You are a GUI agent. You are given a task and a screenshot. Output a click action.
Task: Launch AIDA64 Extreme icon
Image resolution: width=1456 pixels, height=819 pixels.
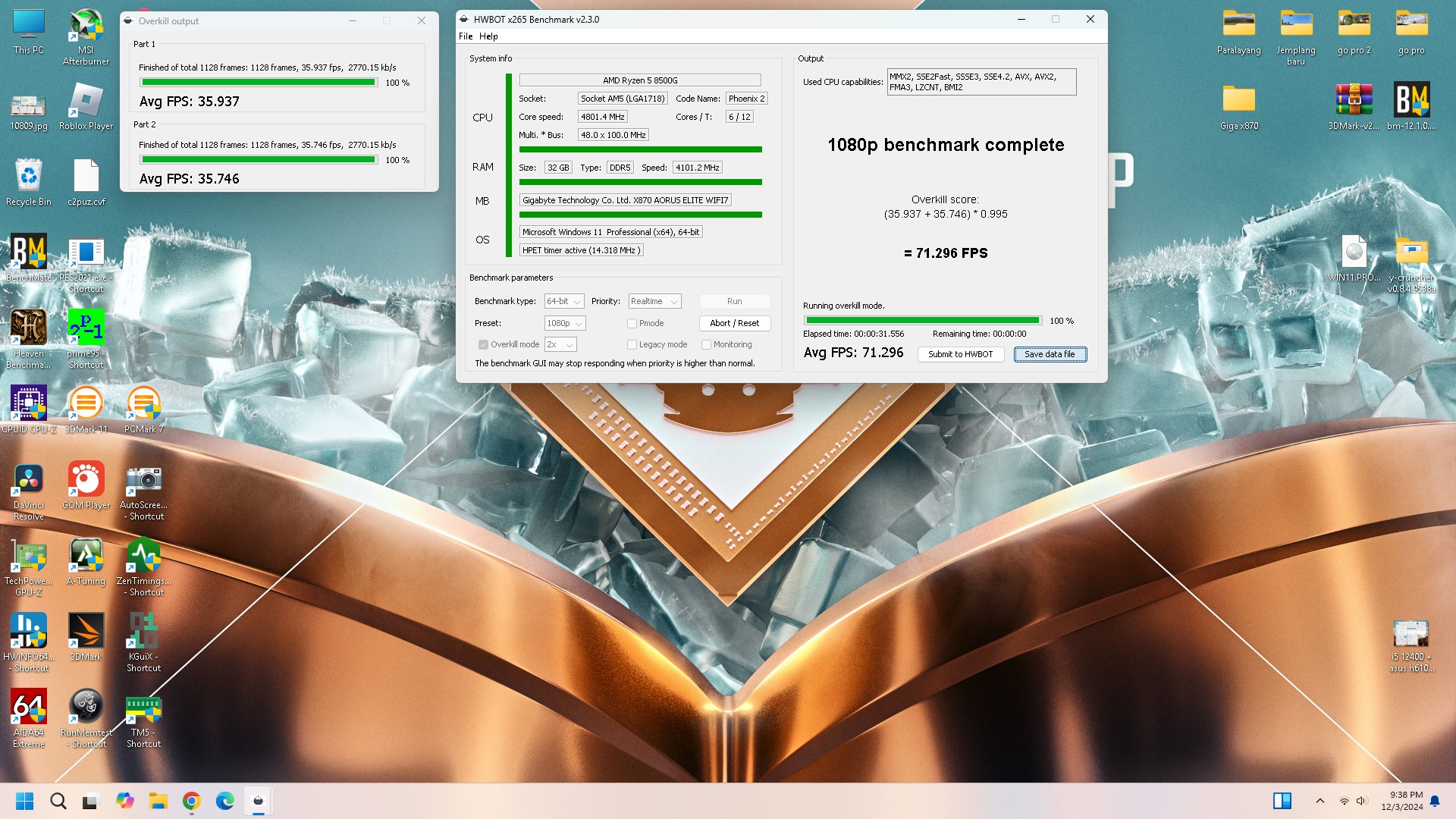(28, 719)
